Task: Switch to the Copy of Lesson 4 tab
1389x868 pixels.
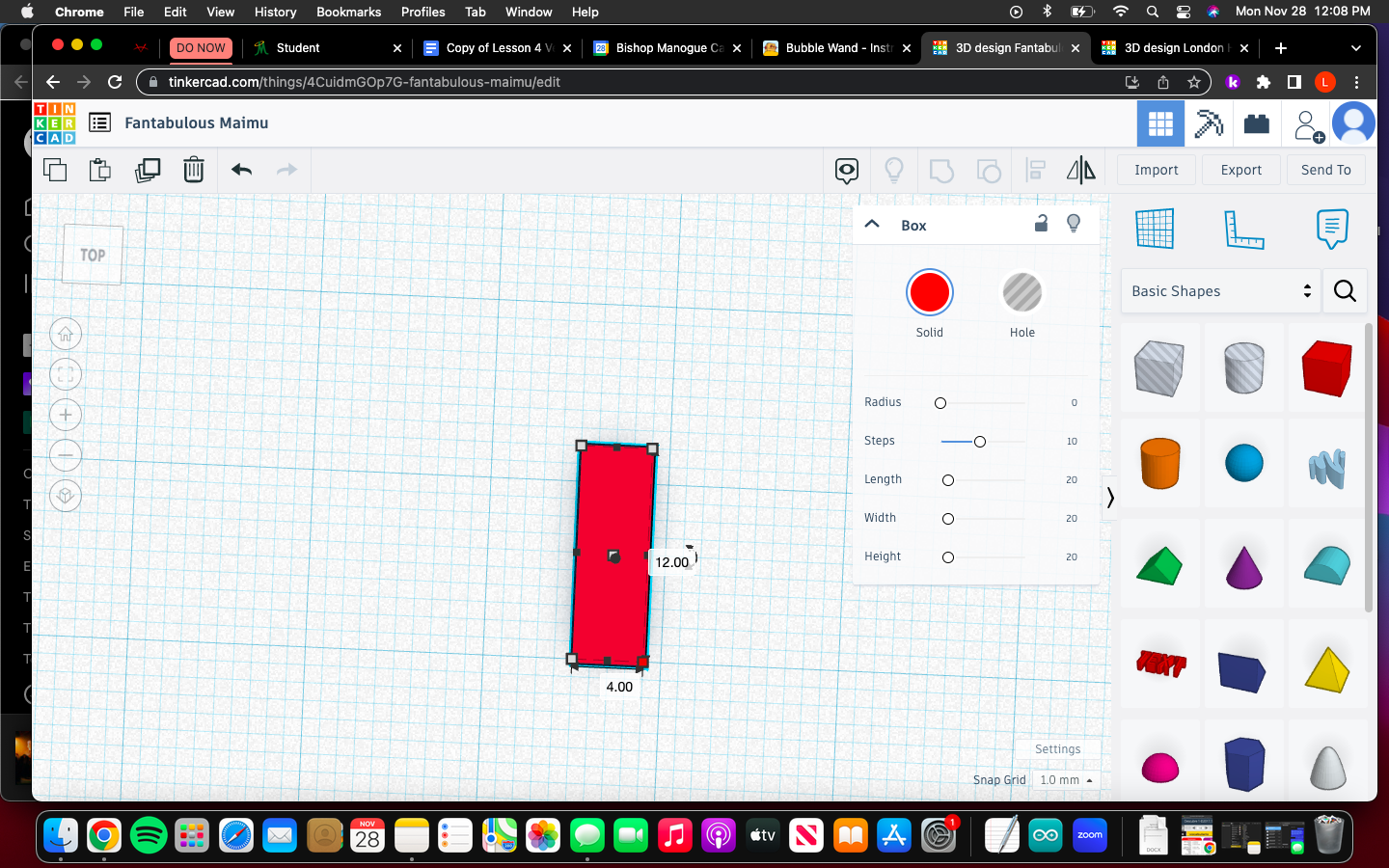Action: [499, 48]
